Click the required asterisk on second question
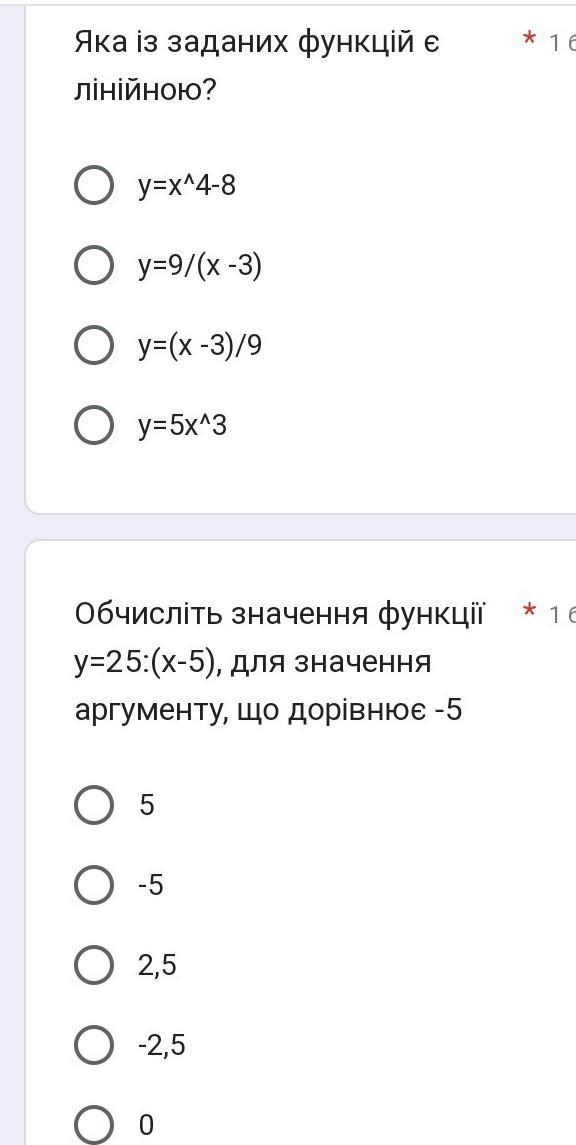Viewport: 576px width, 1145px height. [530, 612]
